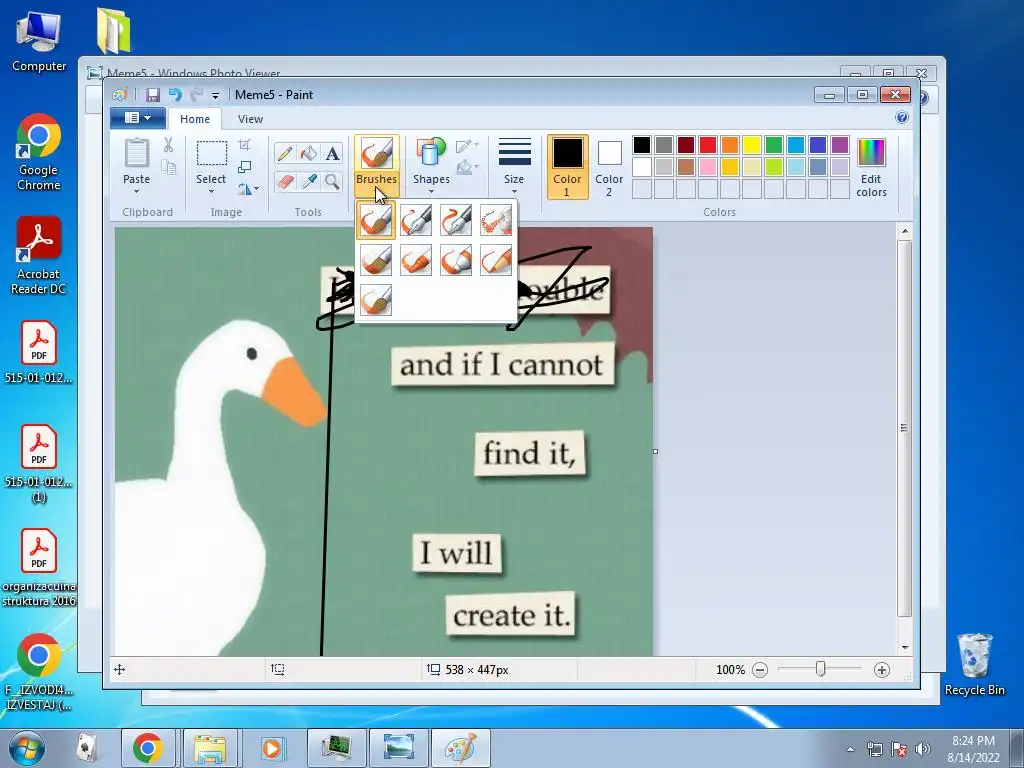Click the zoom out minus button
1024x768 pixels.
pos(760,669)
